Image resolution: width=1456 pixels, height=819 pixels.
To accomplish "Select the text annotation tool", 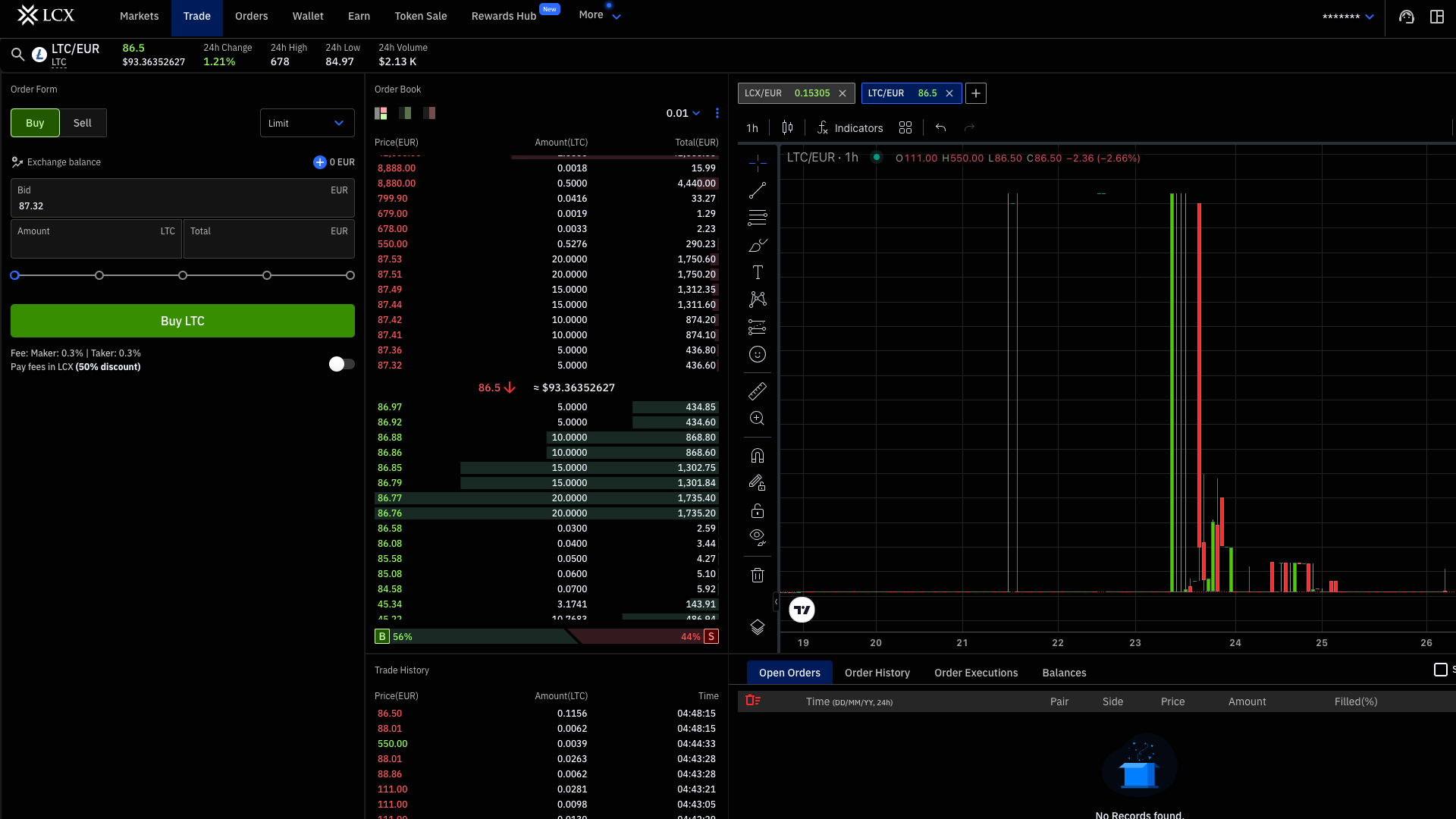I will 758,272.
